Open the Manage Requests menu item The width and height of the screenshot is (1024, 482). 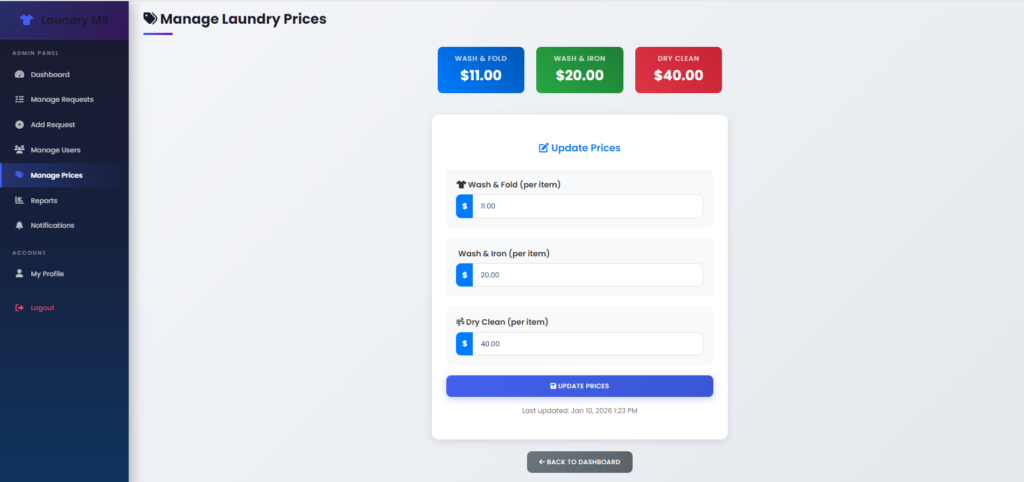(x=62, y=100)
